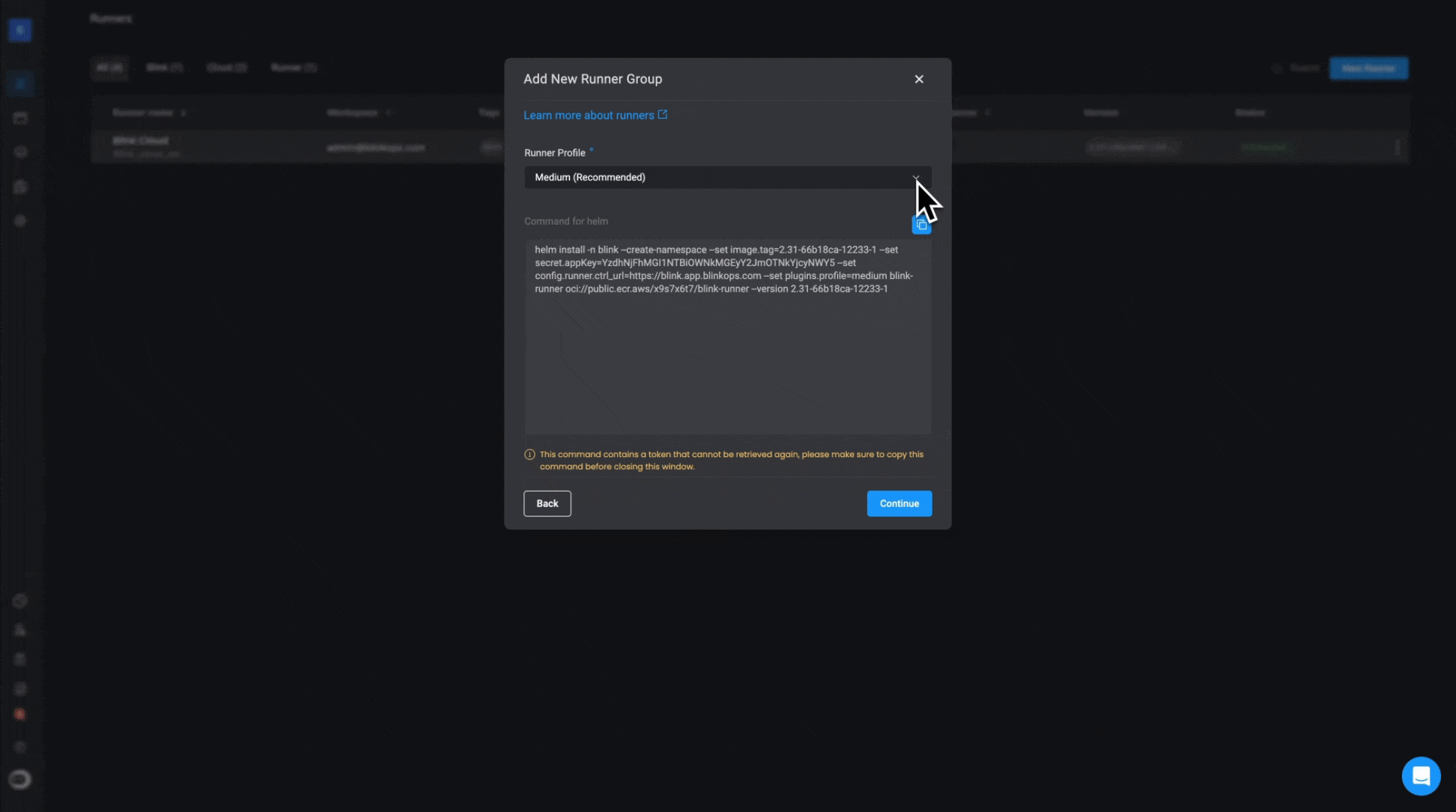The height and width of the screenshot is (812, 1456).
Task: Click the Runner Profile chevron arrow
Action: click(915, 177)
